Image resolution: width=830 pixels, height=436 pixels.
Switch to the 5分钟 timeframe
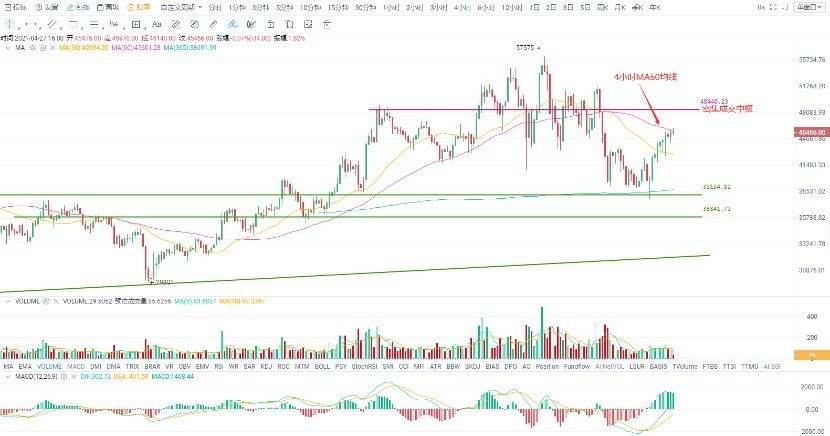pos(285,7)
